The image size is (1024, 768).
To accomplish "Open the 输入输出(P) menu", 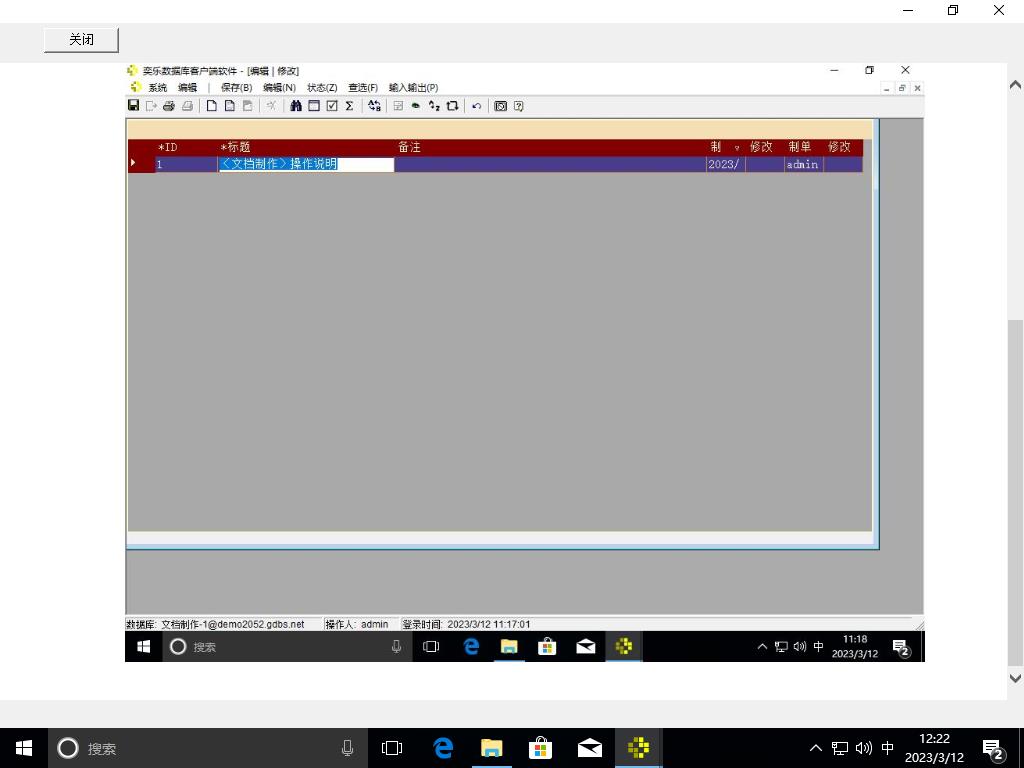I will (413, 88).
